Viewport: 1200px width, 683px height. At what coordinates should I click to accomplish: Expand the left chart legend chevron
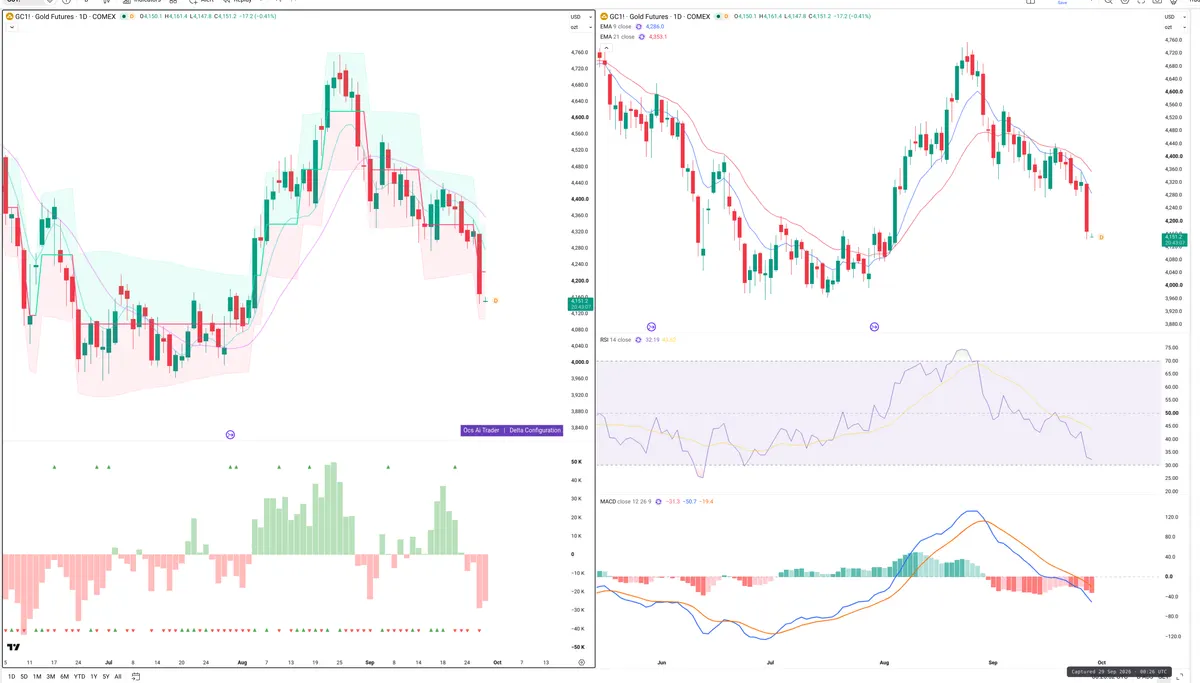click(10, 28)
